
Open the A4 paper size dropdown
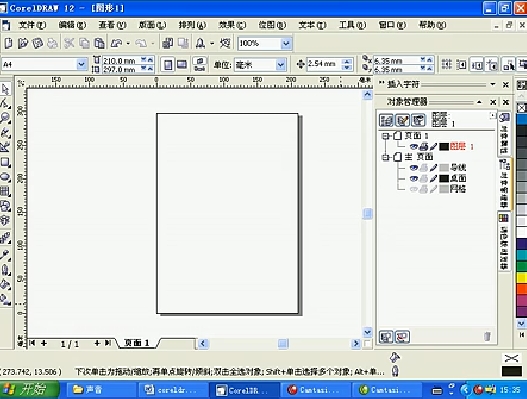click(x=82, y=64)
